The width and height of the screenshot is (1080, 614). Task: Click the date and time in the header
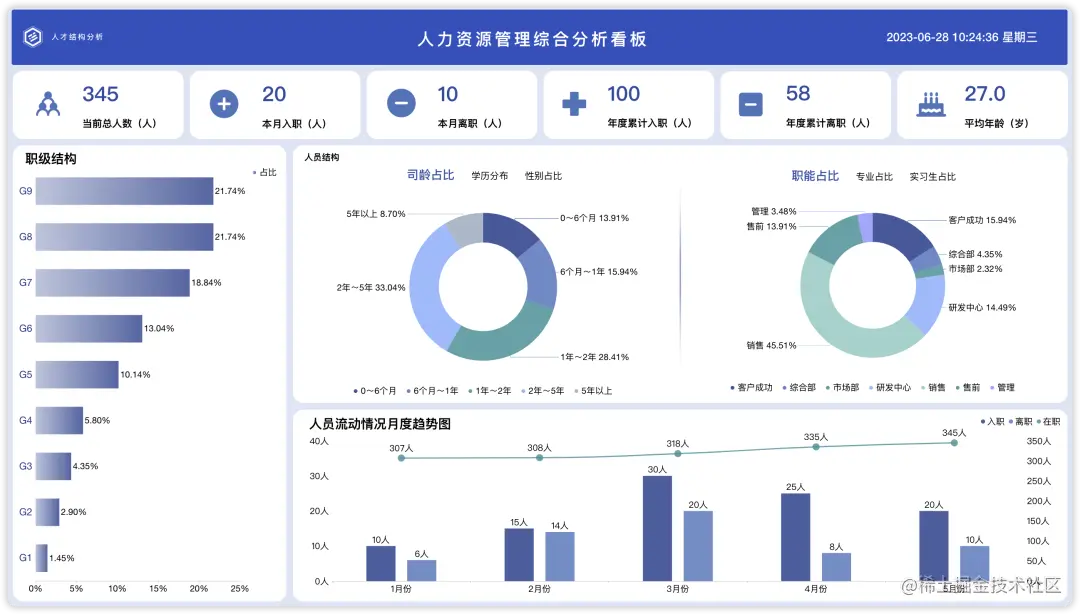click(x=962, y=37)
